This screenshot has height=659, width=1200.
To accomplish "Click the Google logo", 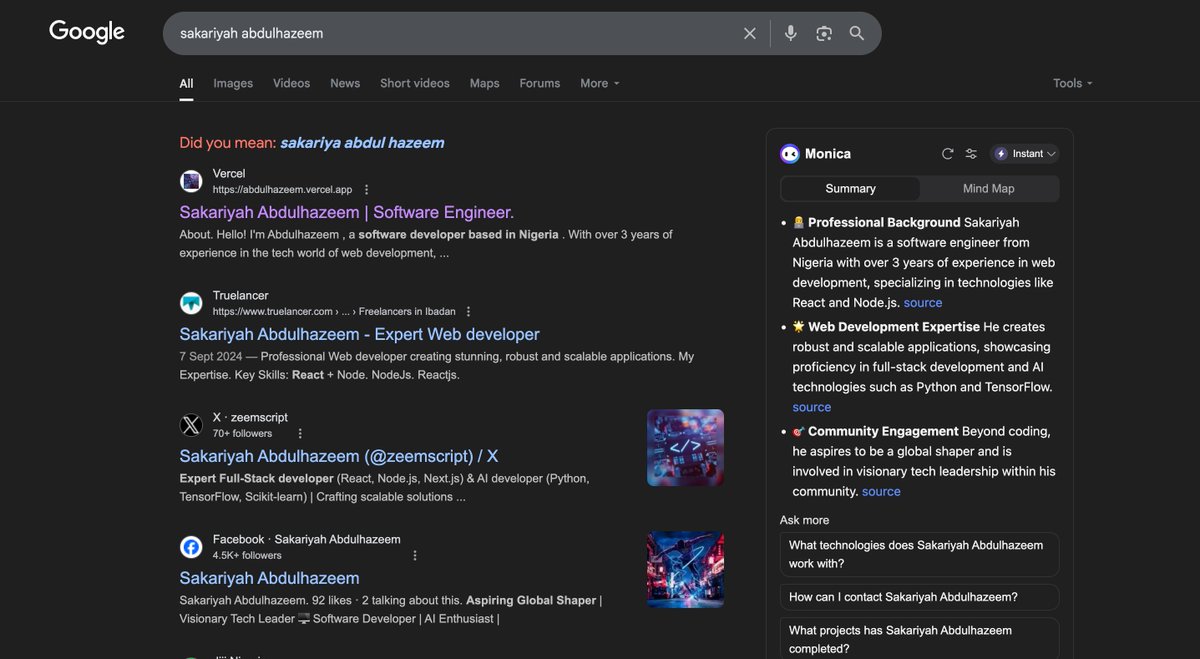I will pos(87,32).
